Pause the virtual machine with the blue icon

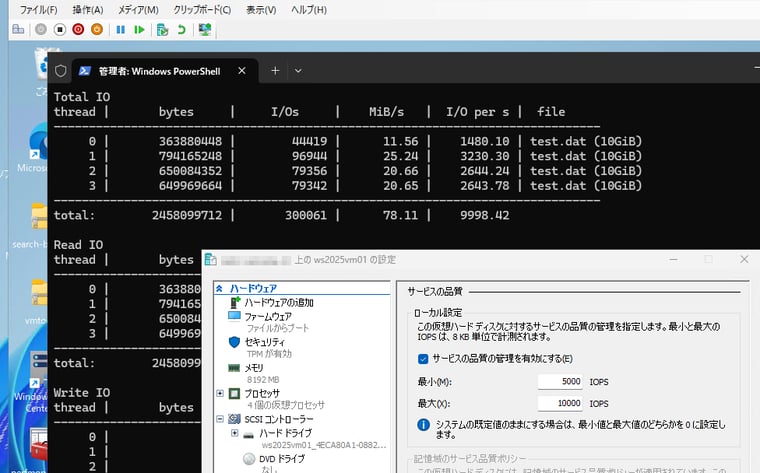(x=121, y=30)
